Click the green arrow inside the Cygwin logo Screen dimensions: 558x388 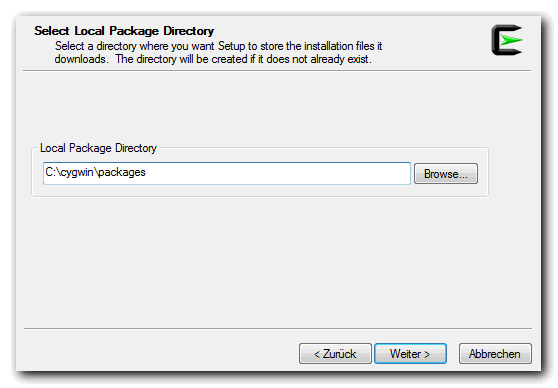tap(511, 40)
